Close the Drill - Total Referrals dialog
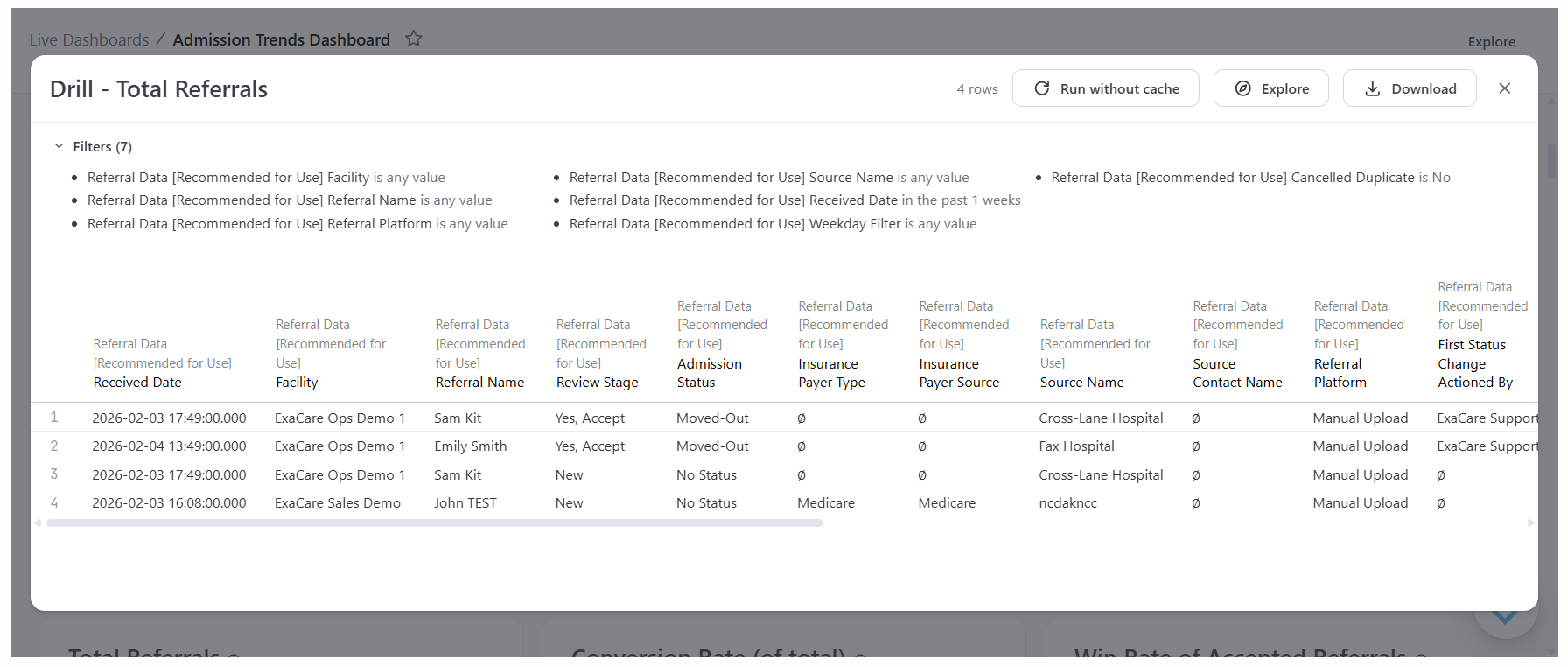The image size is (1568, 667). pos(1504,88)
